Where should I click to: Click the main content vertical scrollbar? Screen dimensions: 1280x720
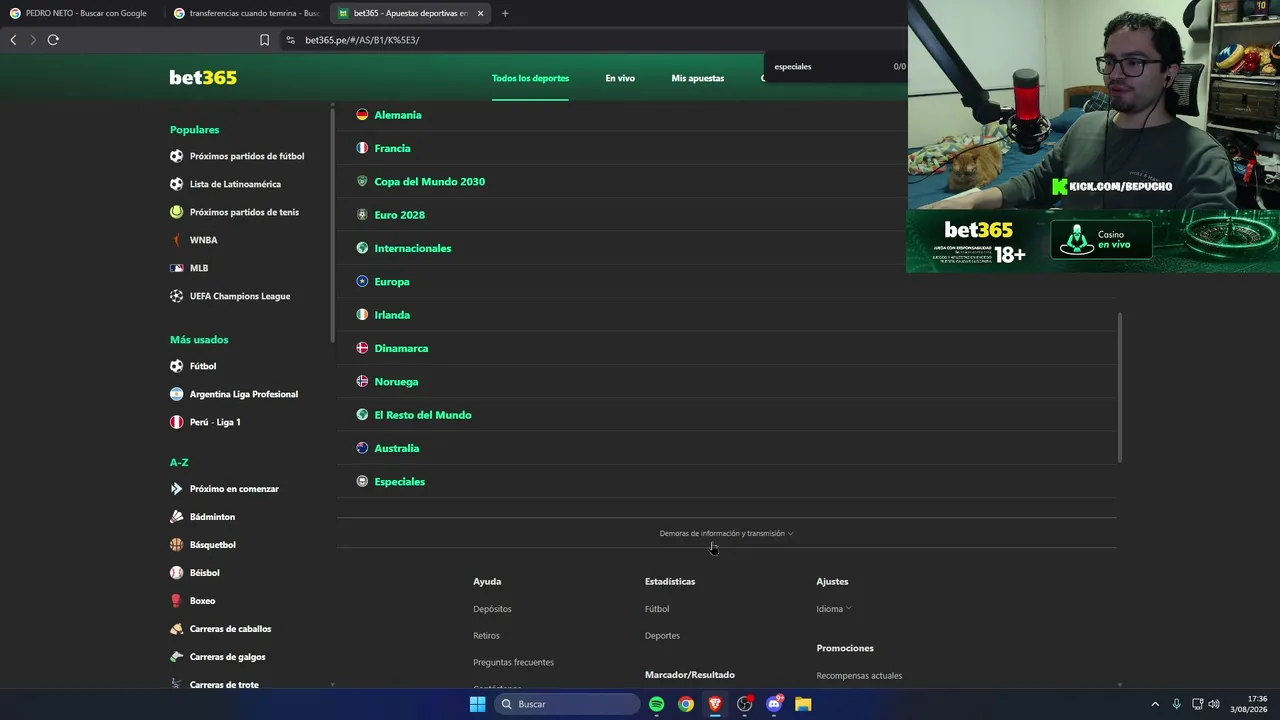(1119, 387)
